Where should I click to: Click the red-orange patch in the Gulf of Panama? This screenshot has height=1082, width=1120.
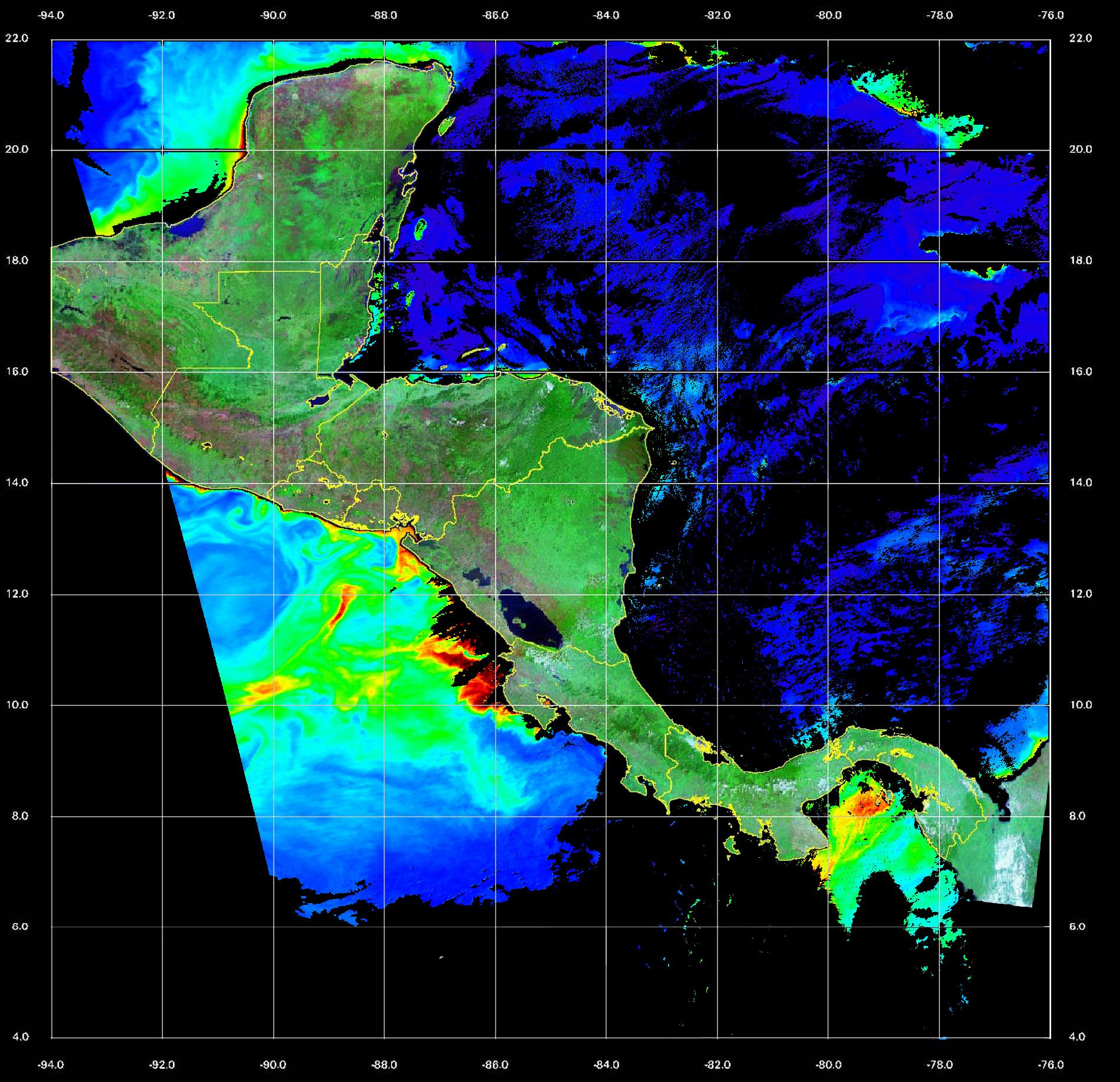point(866,802)
